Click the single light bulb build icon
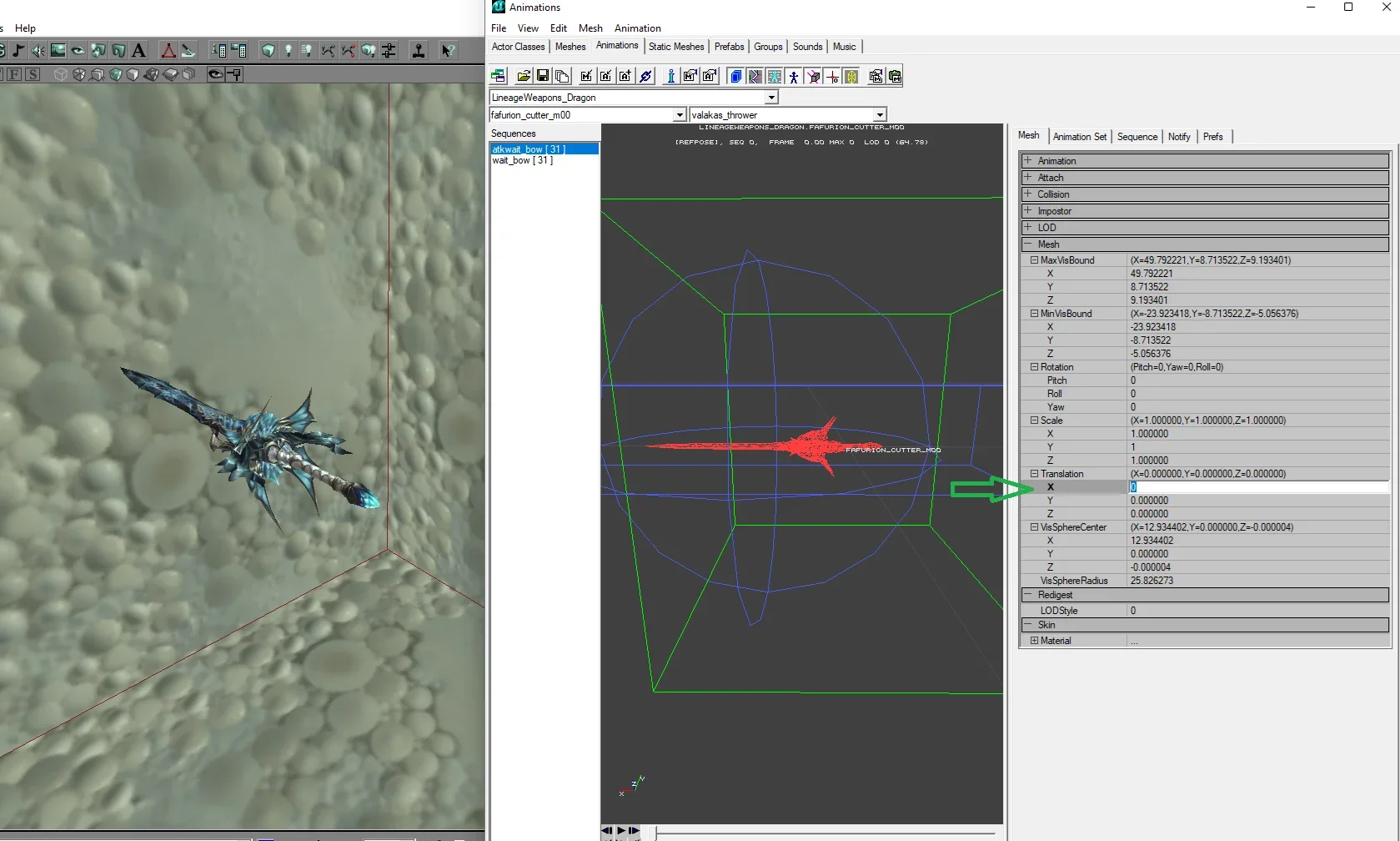Image resolution: width=1400 pixels, height=841 pixels. 289,51
